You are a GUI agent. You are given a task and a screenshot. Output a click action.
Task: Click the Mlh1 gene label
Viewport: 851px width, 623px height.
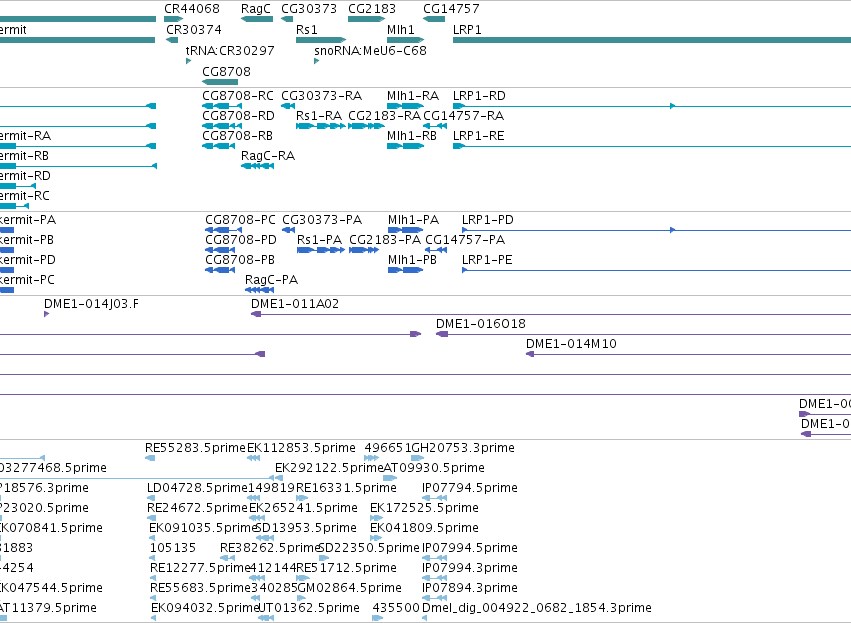[401, 30]
